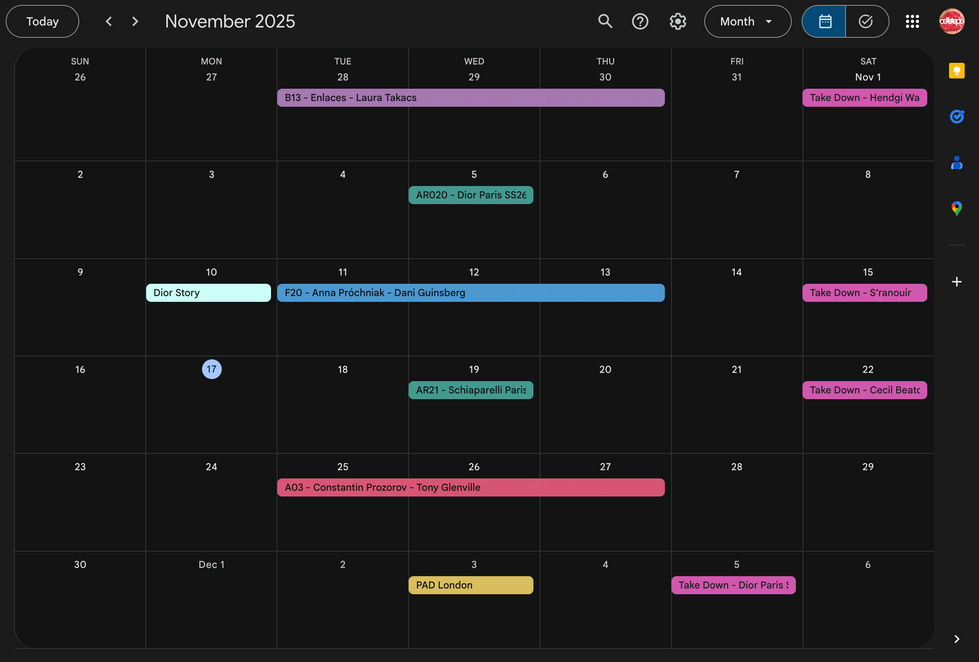Open the Dior Story event
979x662 pixels.
click(208, 292)
